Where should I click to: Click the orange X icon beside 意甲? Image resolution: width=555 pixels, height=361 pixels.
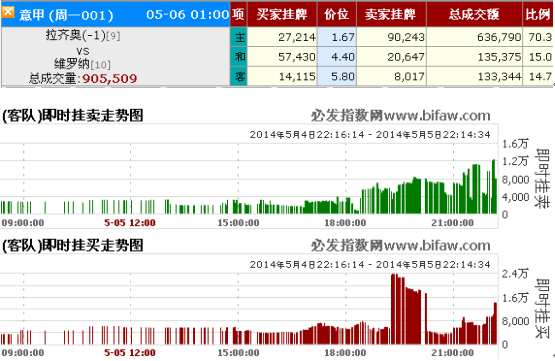click(8, 12)
